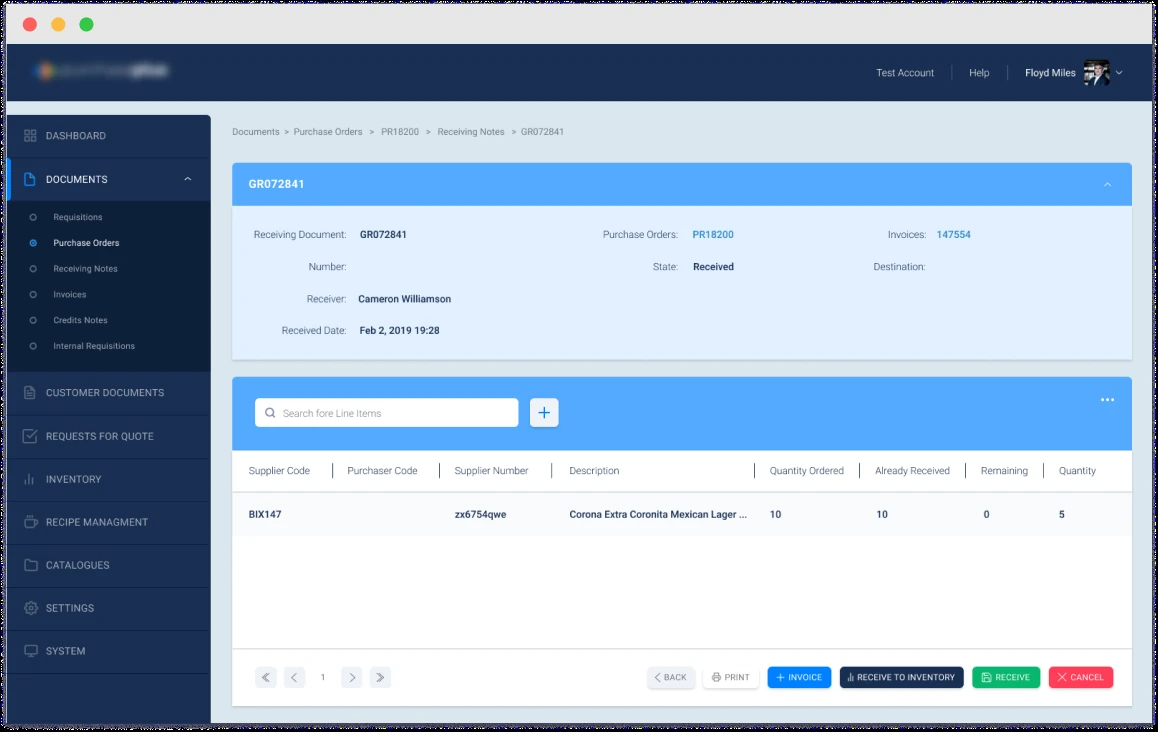The image size is (1158, 732).
Task: Click the Supplier Code column header
Action: pyautogui.click(x=279, y=471)
